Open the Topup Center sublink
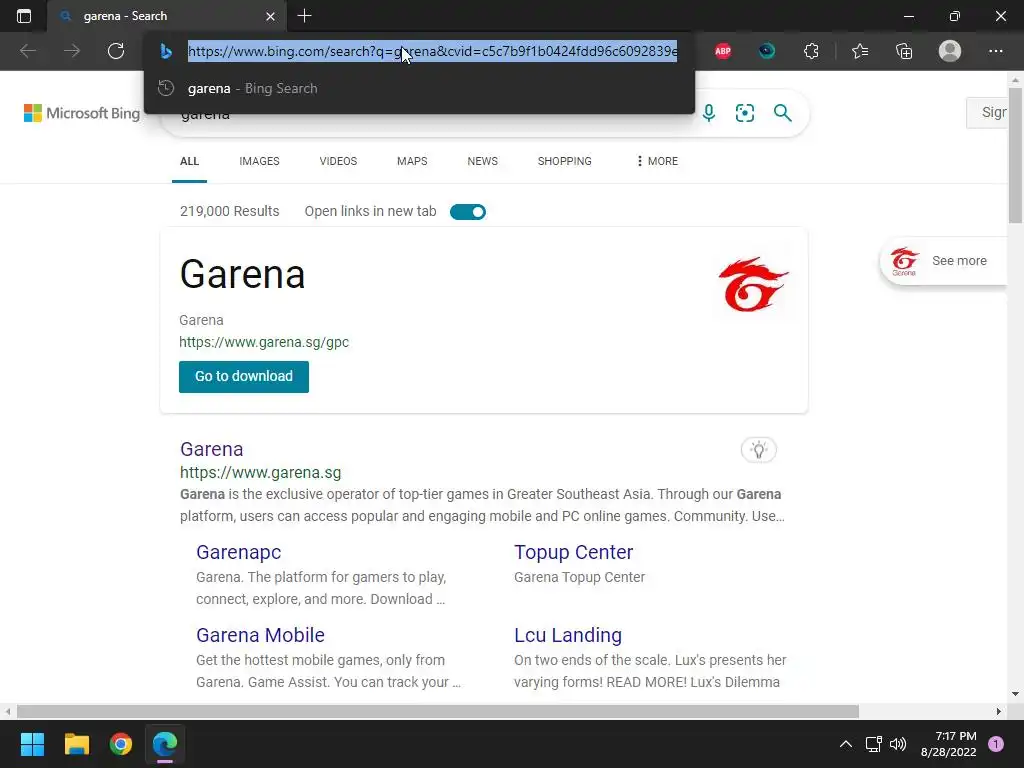This screenshot has width=1024, height=768. [x=573, y=552]
